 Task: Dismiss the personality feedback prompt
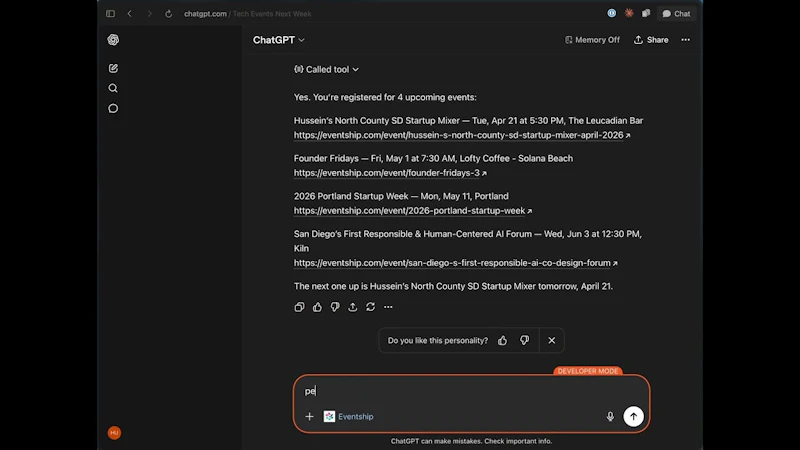point(552,340)
